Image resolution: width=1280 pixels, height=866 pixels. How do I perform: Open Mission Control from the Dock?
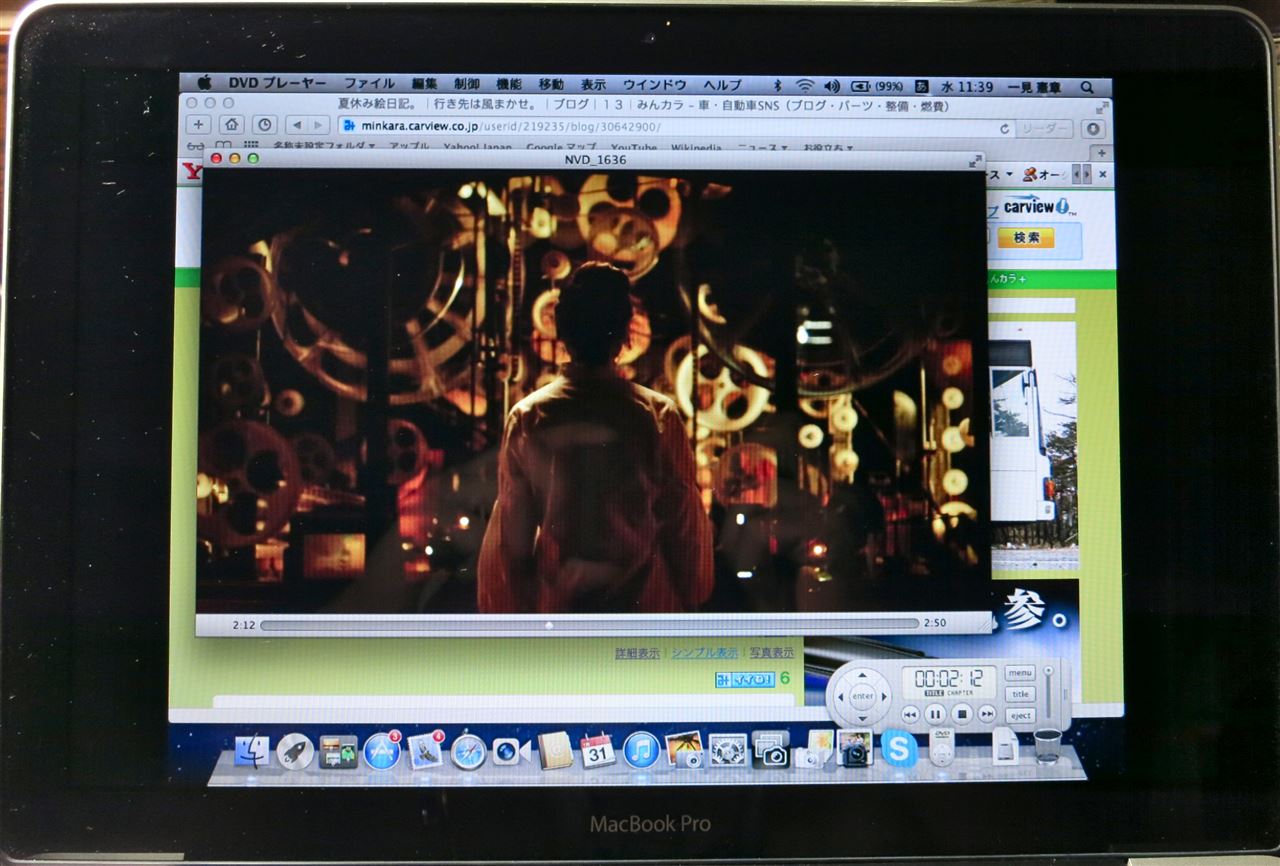pyautogui.click(x=338, y=751)
